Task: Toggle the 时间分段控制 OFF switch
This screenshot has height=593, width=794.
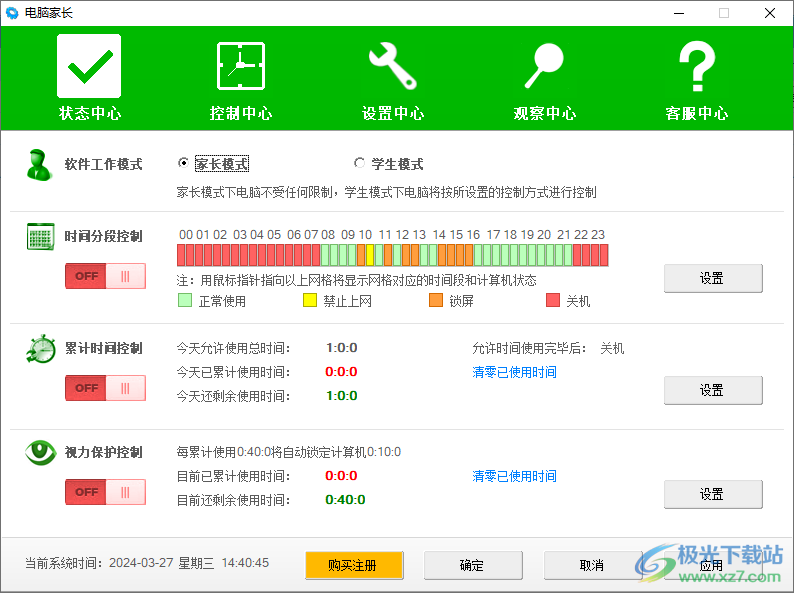Action: pyautogui.click(x=105, y=276)
